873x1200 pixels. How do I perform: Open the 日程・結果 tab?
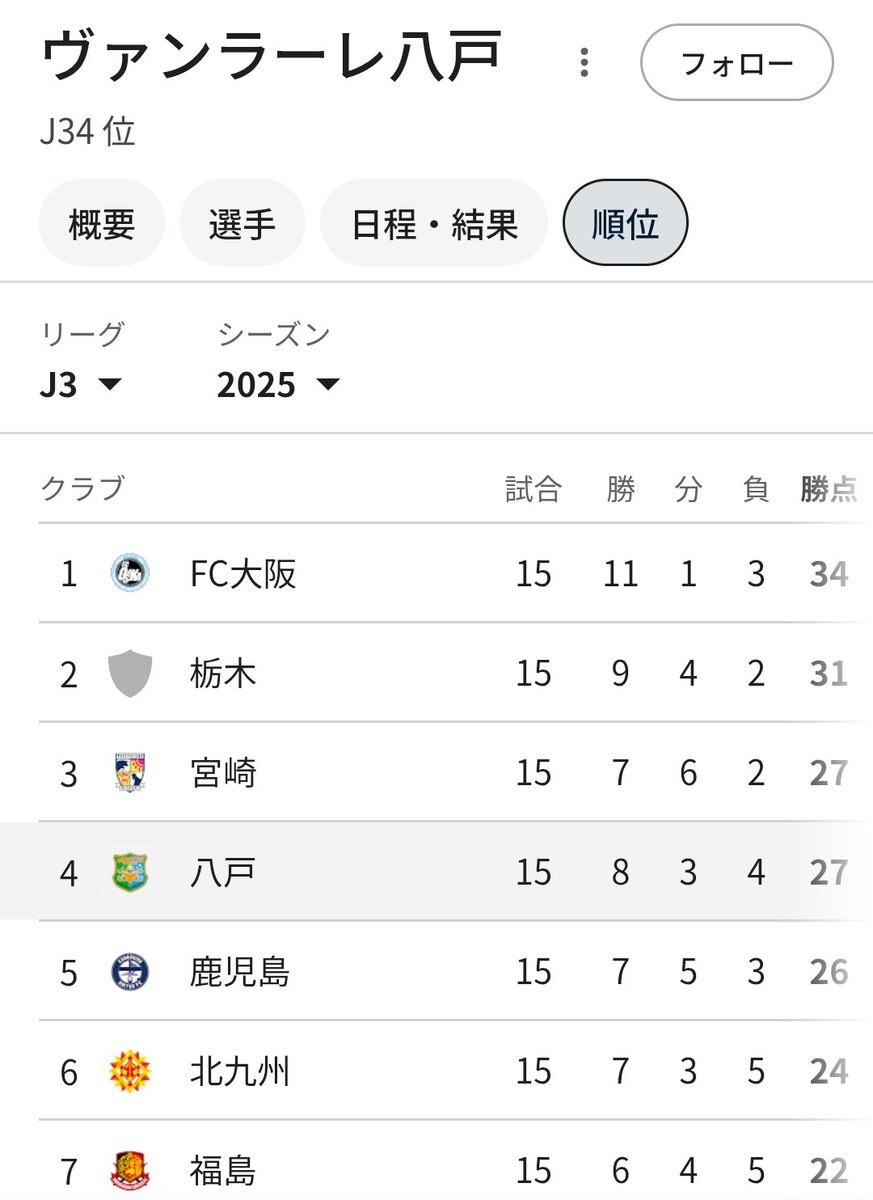tap(434, 223)
